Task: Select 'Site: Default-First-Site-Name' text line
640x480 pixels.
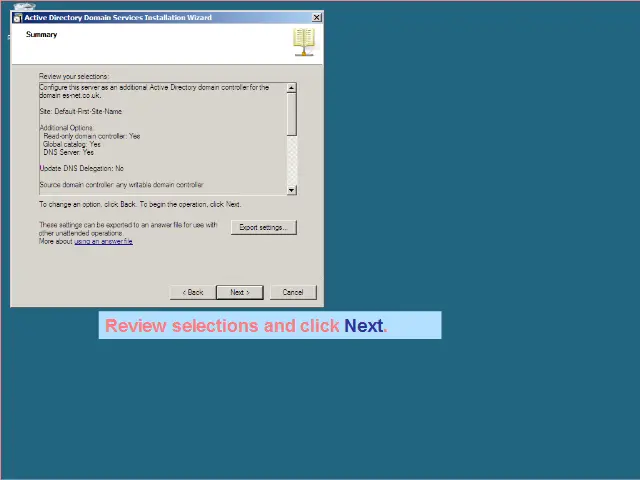Action: click(x=81, y=111)
